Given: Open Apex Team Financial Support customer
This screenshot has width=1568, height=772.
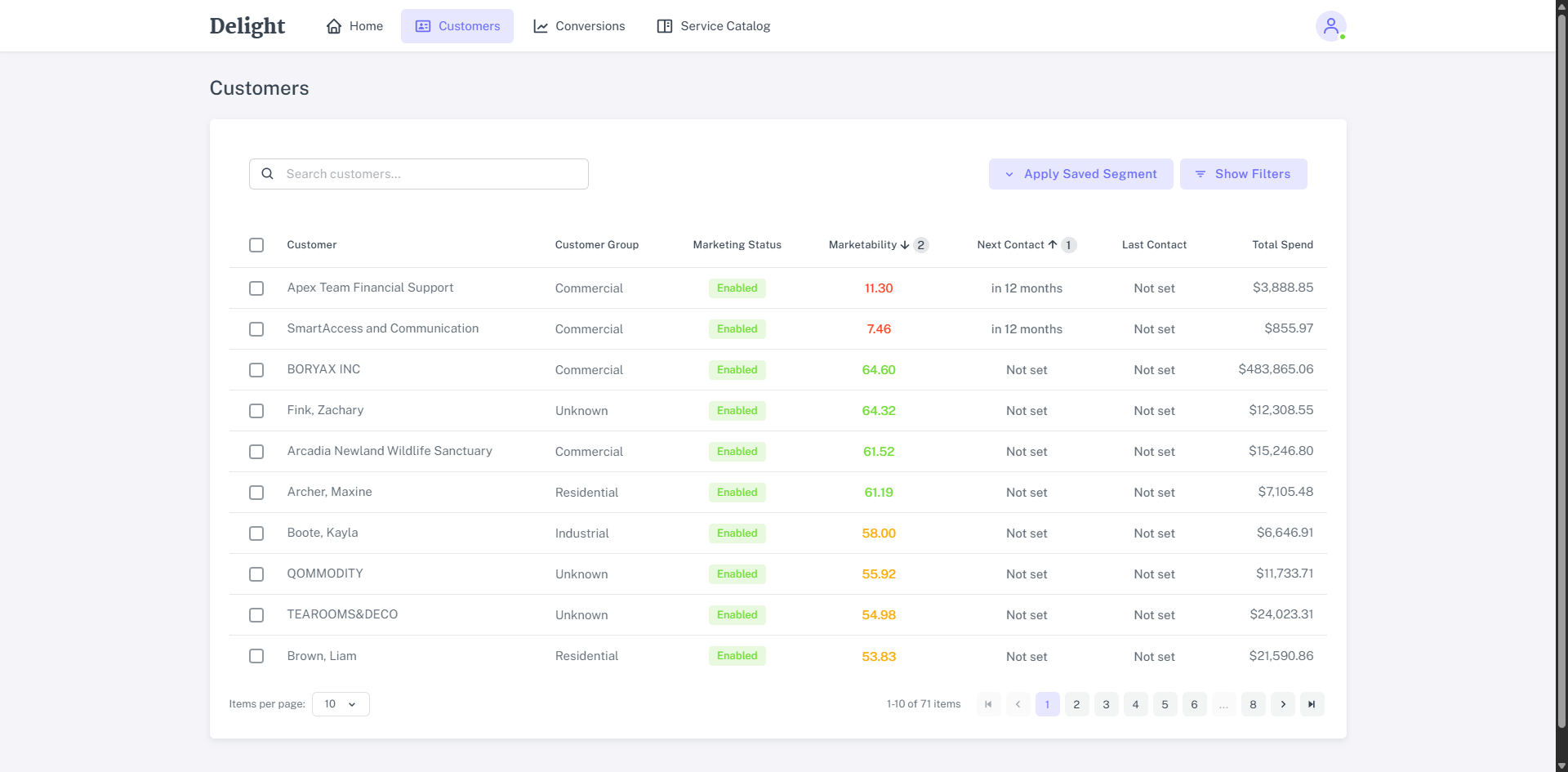Looking at the screenshot, I should pos(370,288).
